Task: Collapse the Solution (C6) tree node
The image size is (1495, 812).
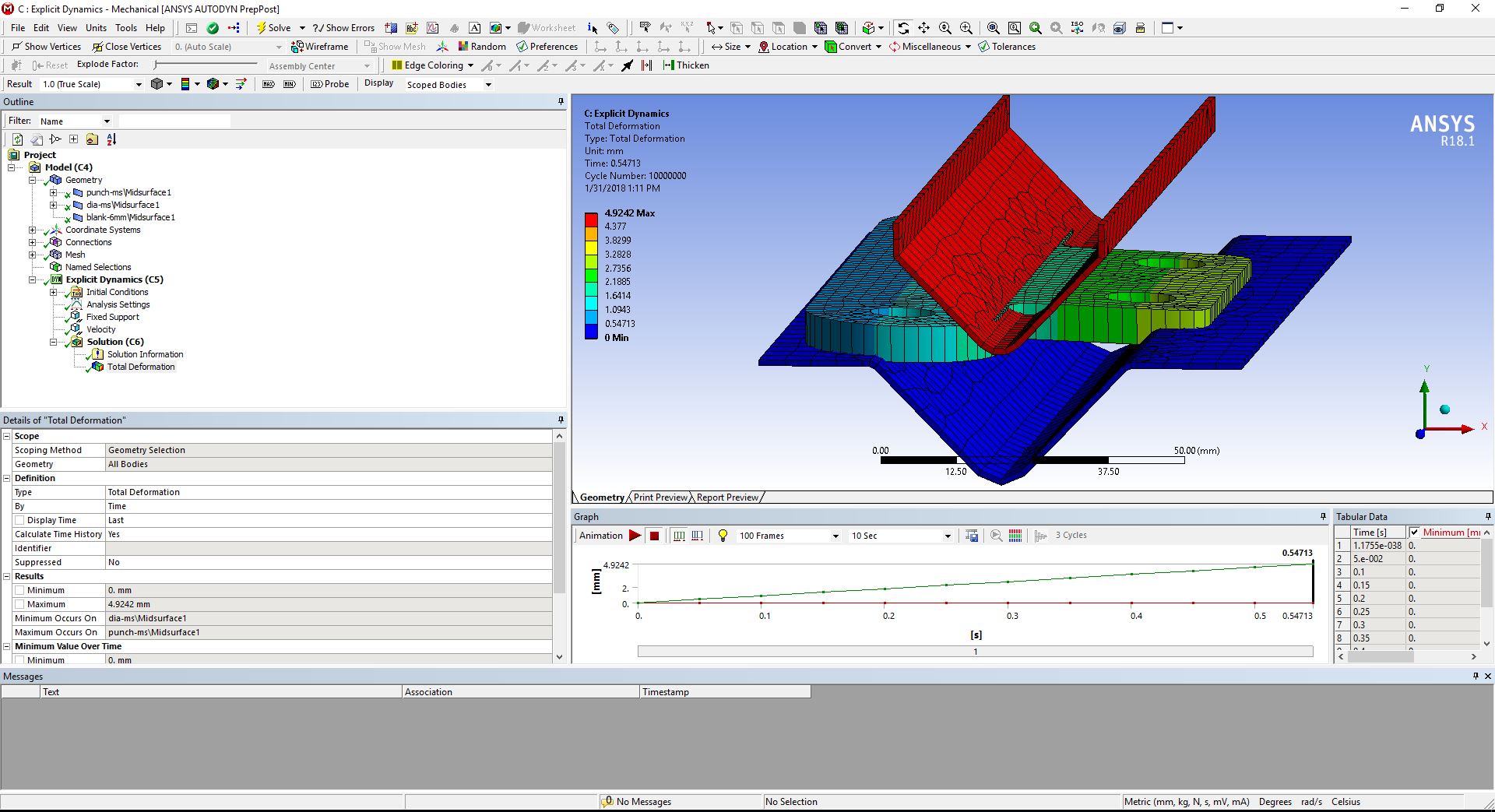Action: click(x=54, y=342)
